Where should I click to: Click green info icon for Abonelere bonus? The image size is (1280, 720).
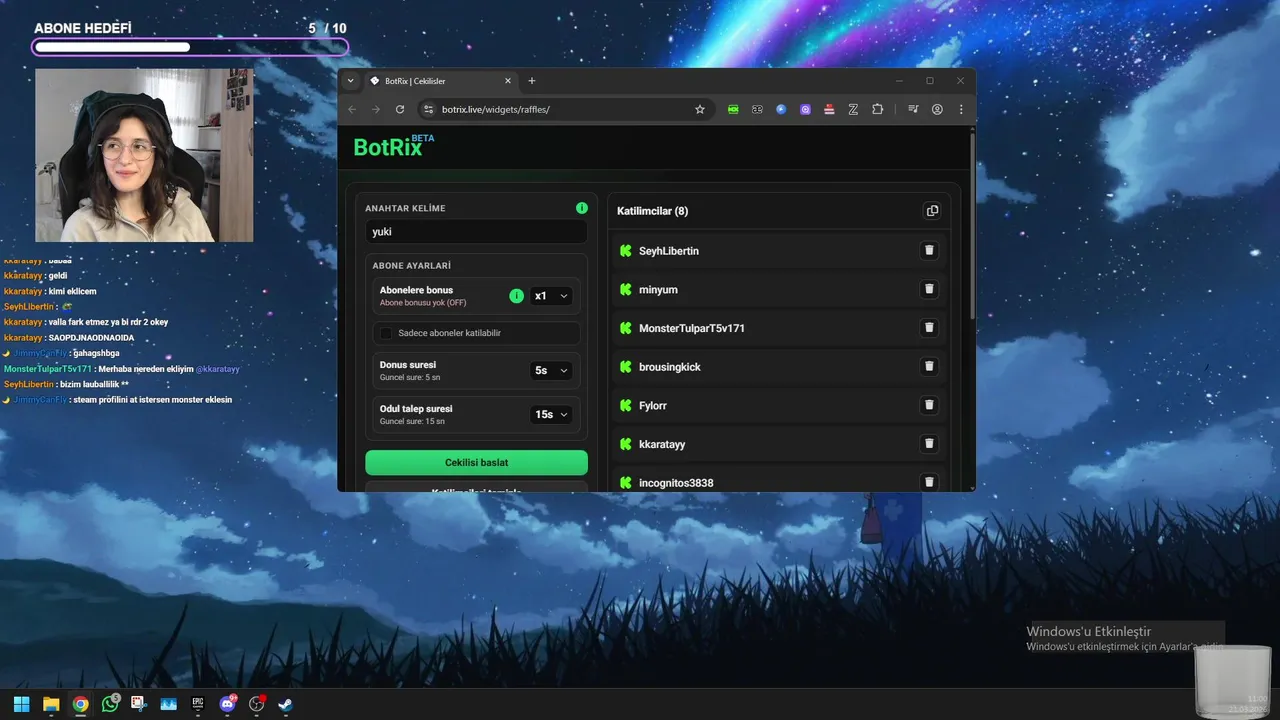coord(516,296)
